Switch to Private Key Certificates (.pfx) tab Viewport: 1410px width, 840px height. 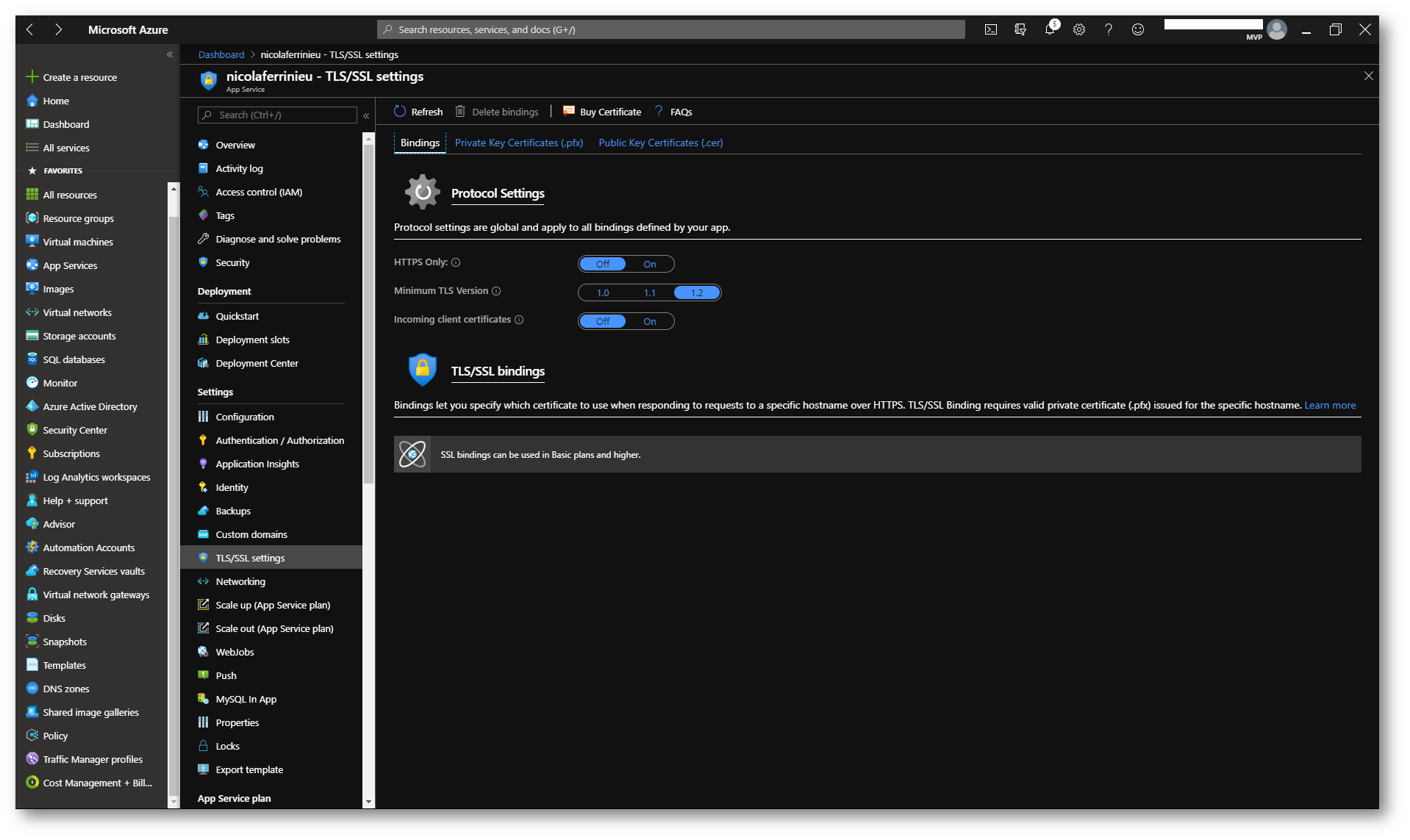click(519, 143)
